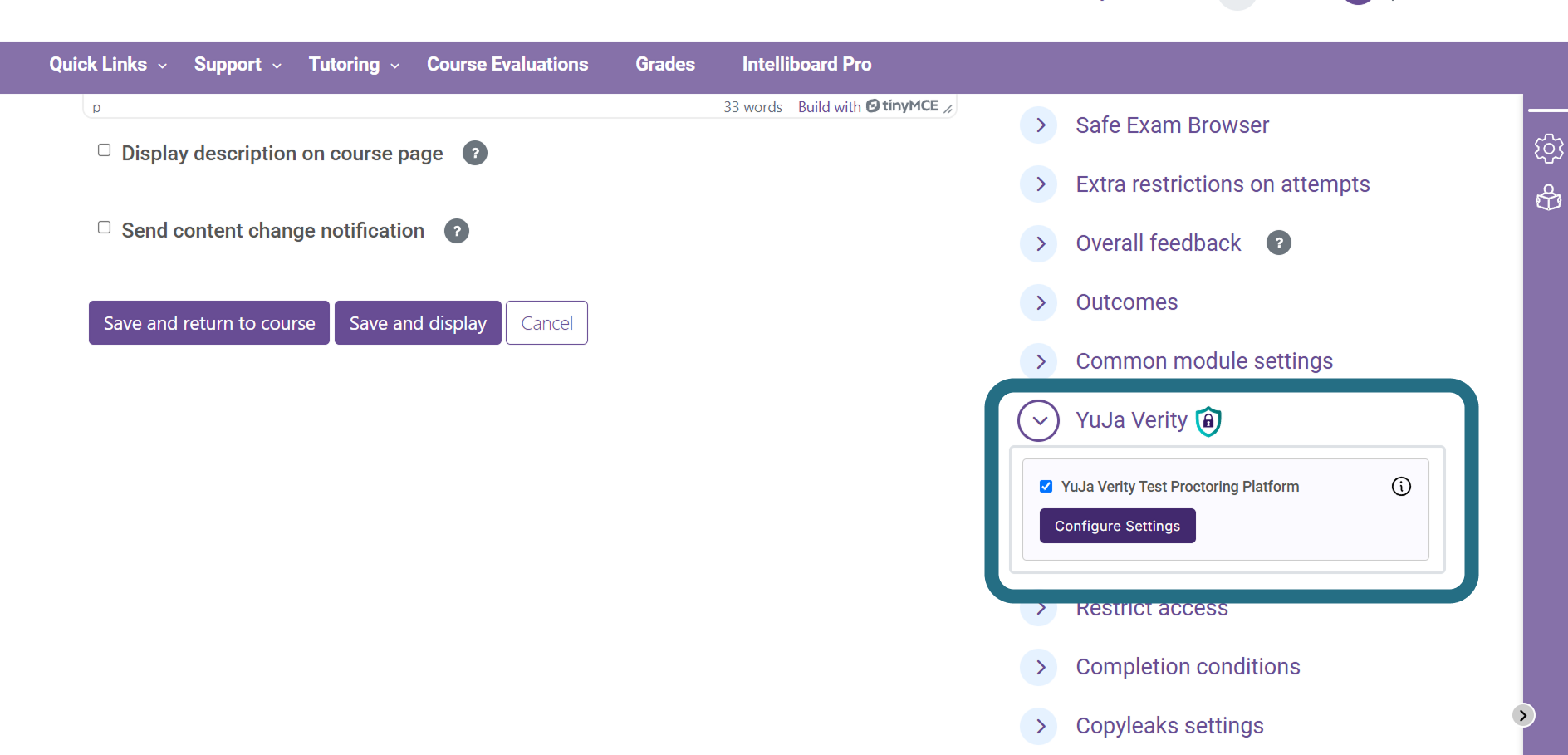
Task: Click the 33 words counter
Action: 752,107
